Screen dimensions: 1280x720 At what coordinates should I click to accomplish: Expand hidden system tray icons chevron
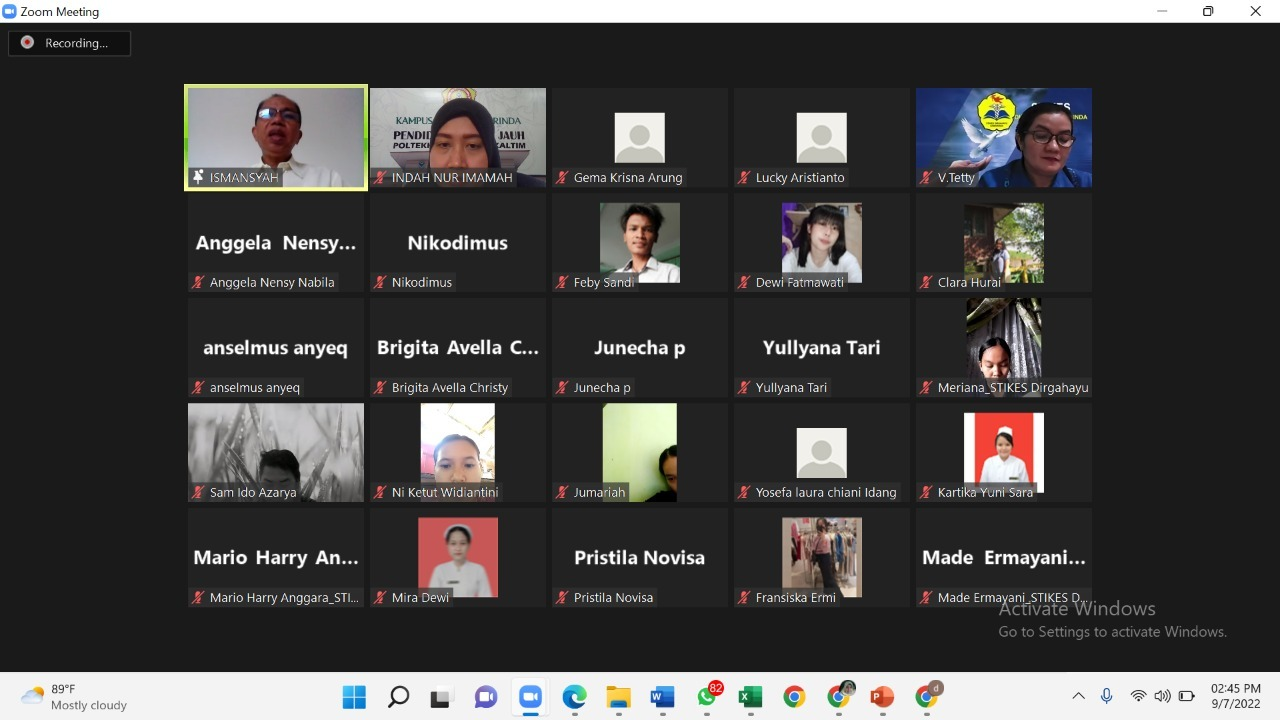click(1078, 696)
